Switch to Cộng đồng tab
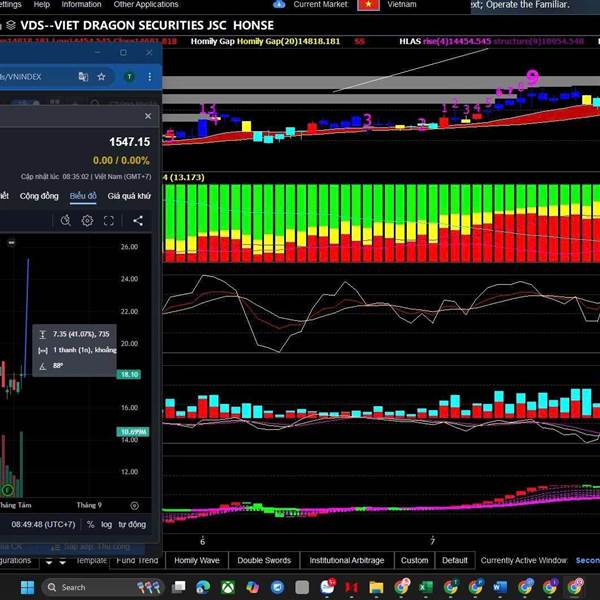 (39, 196)
